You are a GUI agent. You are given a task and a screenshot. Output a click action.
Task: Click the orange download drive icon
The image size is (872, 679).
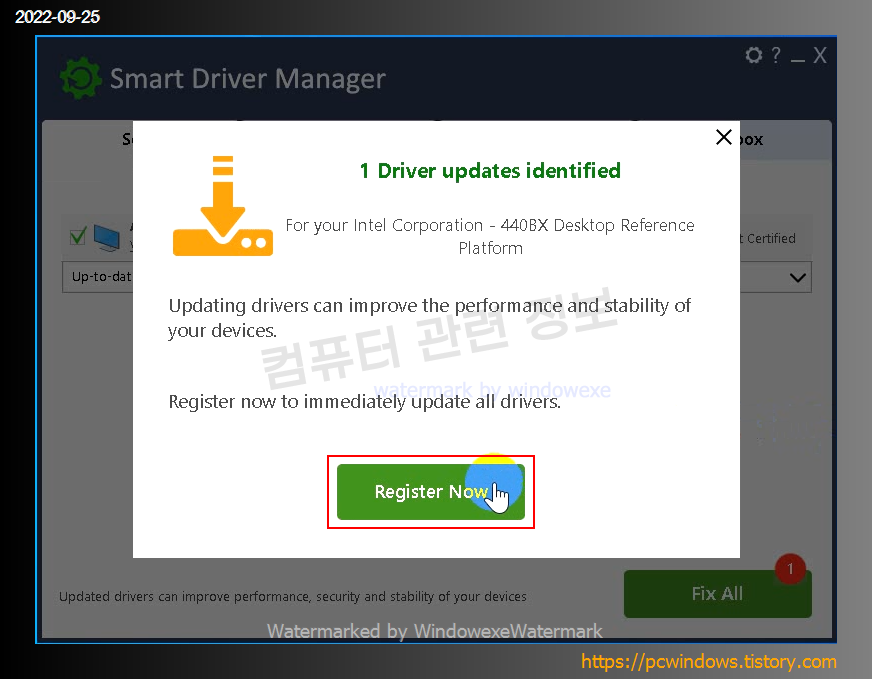tap(223, 206)
